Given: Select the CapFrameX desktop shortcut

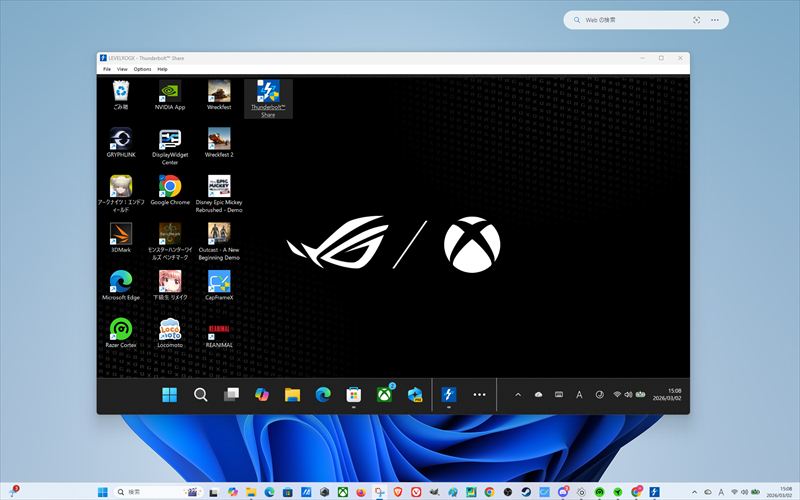Looking at the screenshot, I should 219,283.
